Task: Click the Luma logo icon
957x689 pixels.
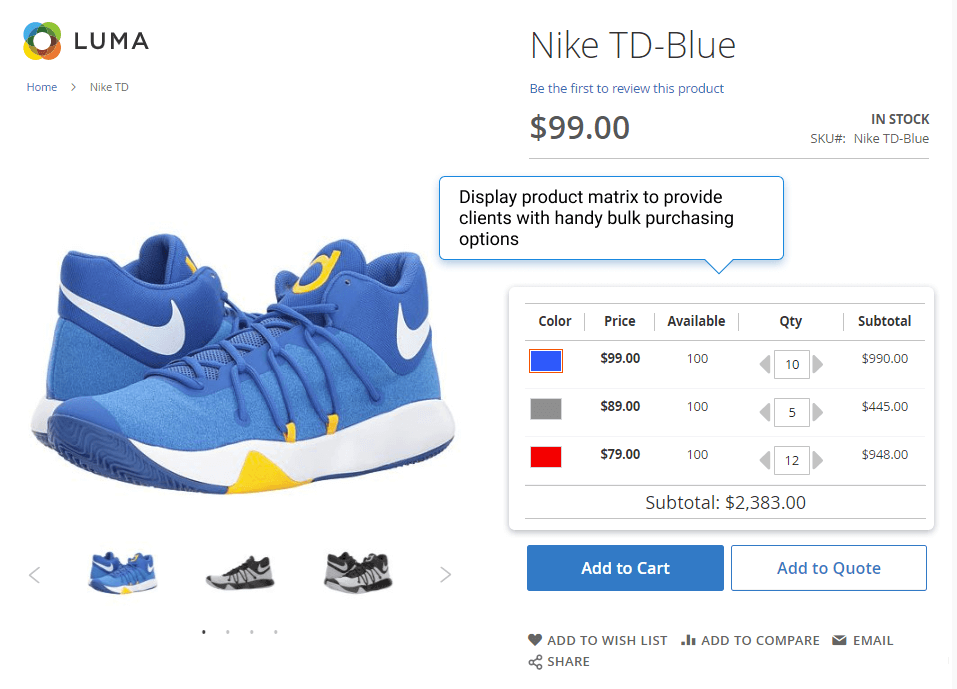Action: click(x=42, y=41)
